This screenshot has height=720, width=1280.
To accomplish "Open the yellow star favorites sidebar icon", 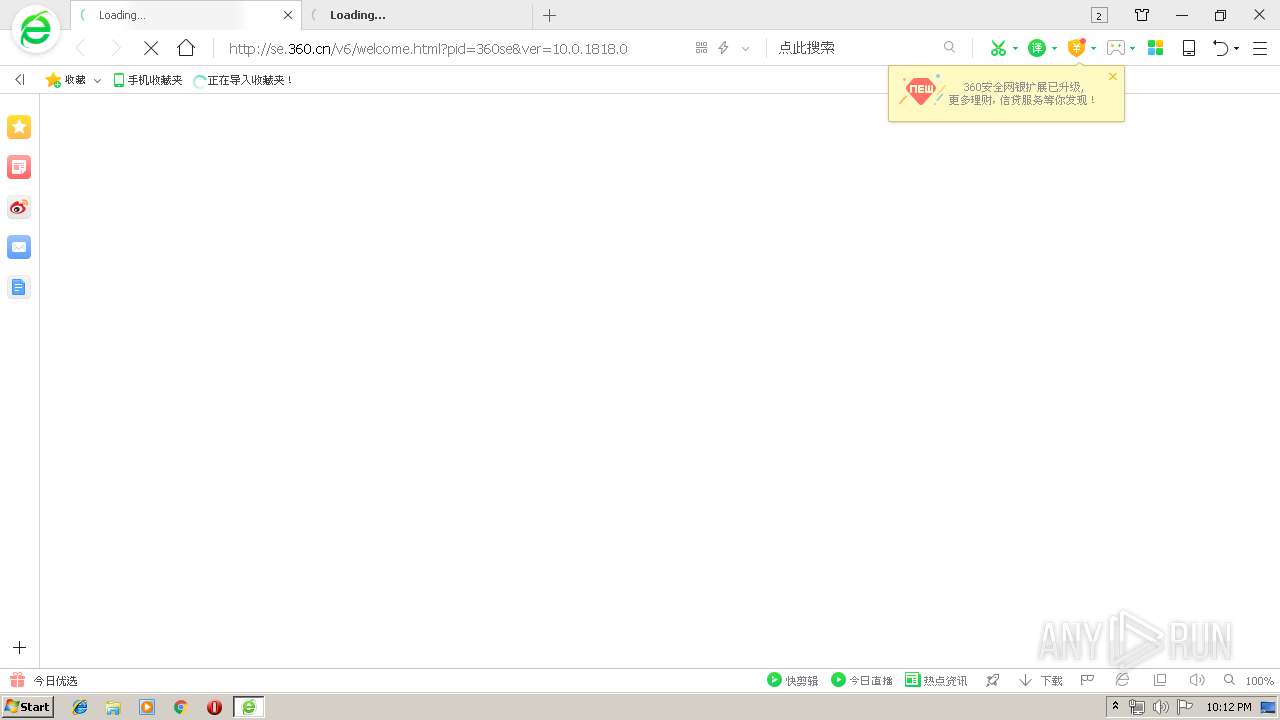I will pyautogui.click(x=19, y=127).
